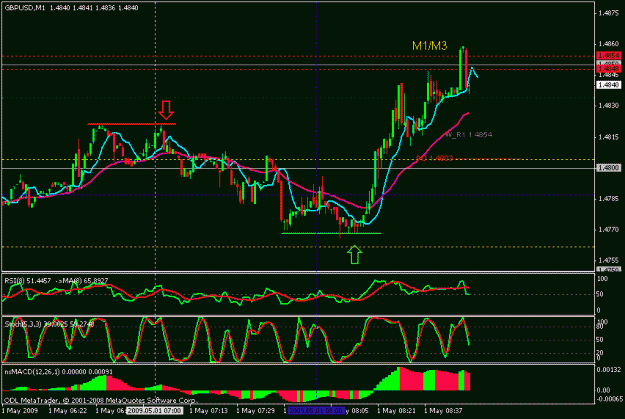The image size is (625, 419).
Task: Click the red 1.4848 price tag
Action: click(609, 69)
